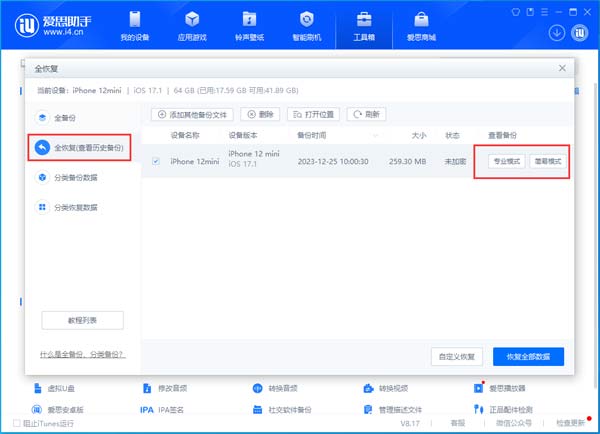The image size is (600, 434).
Task: Click 客服 in the status bar
Action: tap(458, 423)
